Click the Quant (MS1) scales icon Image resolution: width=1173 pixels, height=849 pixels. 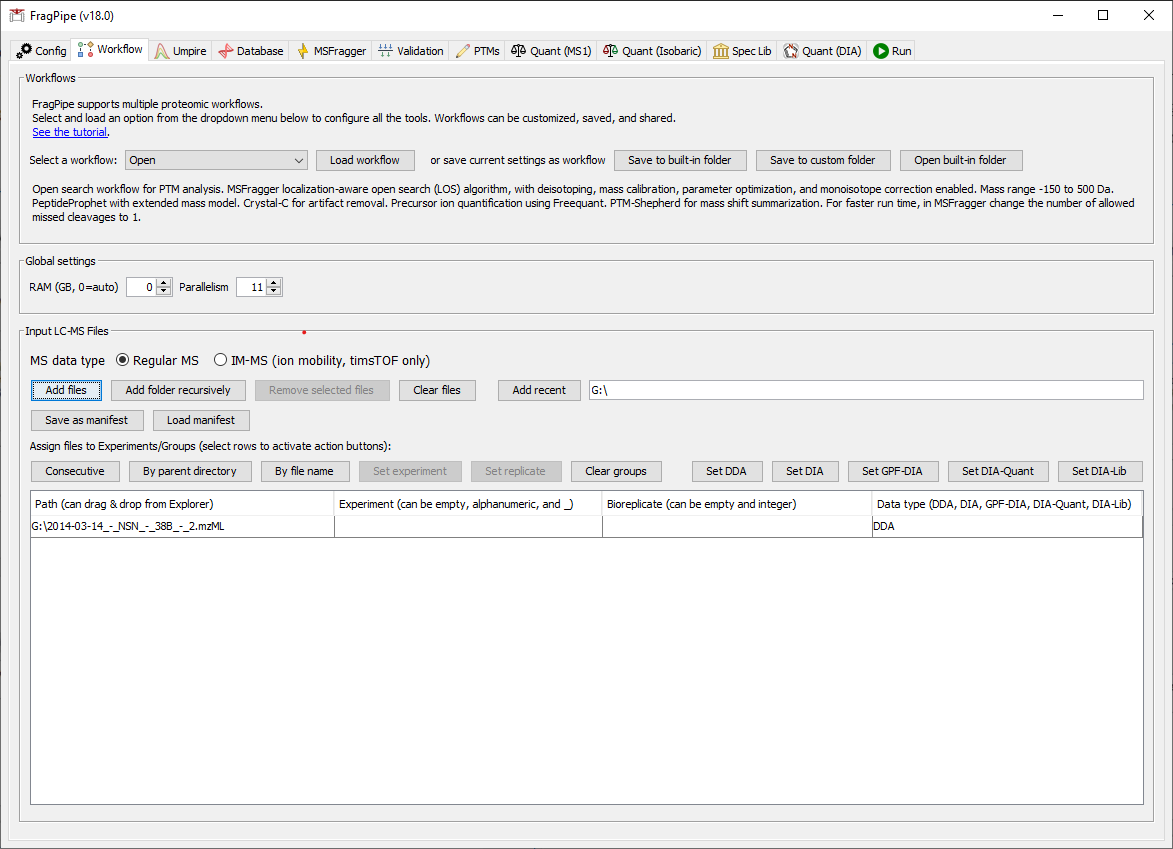coord(518,51)
